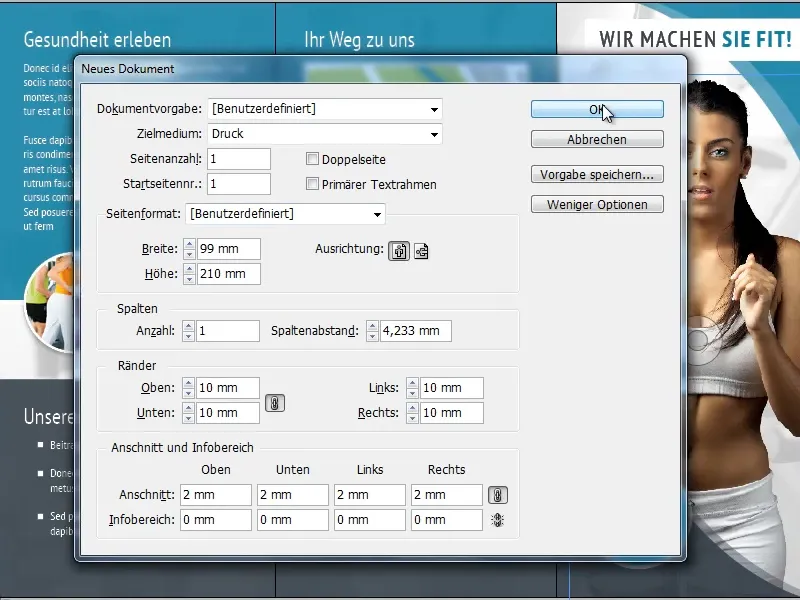
Task: Click the Spaltenabstand field 4,233 mm
Action: (x=416, y=331)
